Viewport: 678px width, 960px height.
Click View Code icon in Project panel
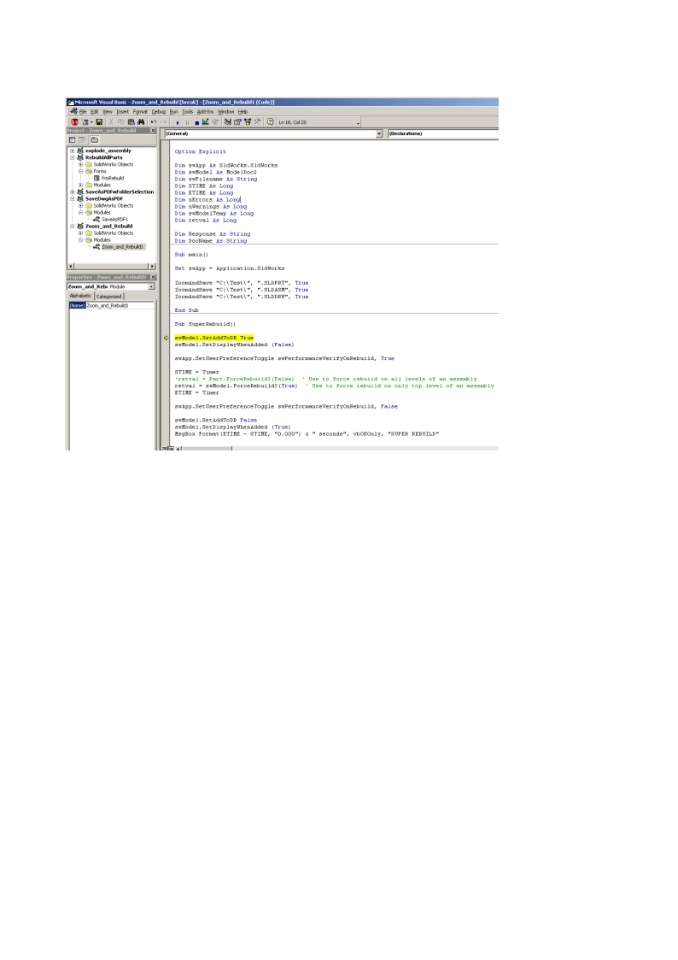coord(72,140)
